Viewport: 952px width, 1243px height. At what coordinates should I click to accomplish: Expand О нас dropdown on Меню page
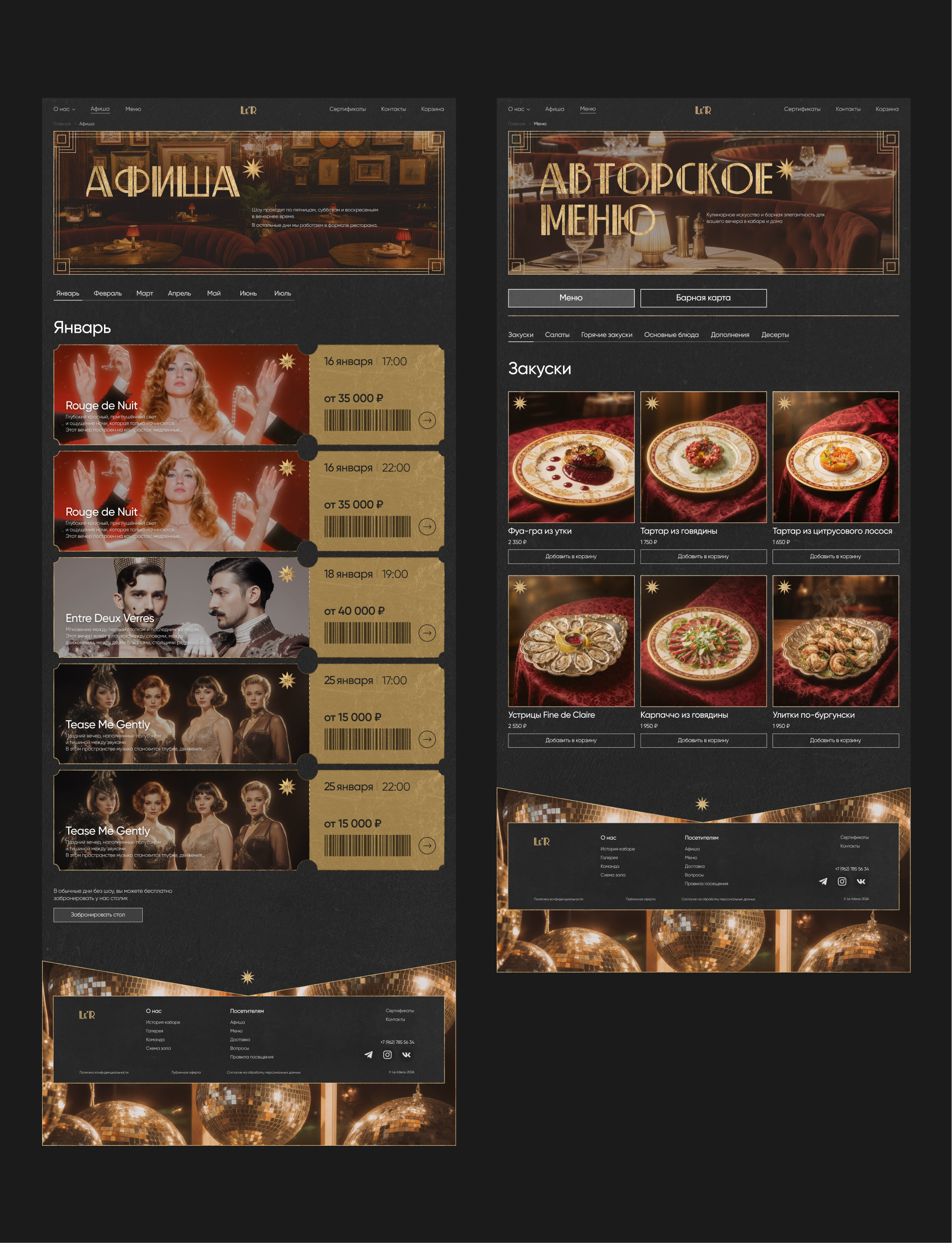click(519, 109)
